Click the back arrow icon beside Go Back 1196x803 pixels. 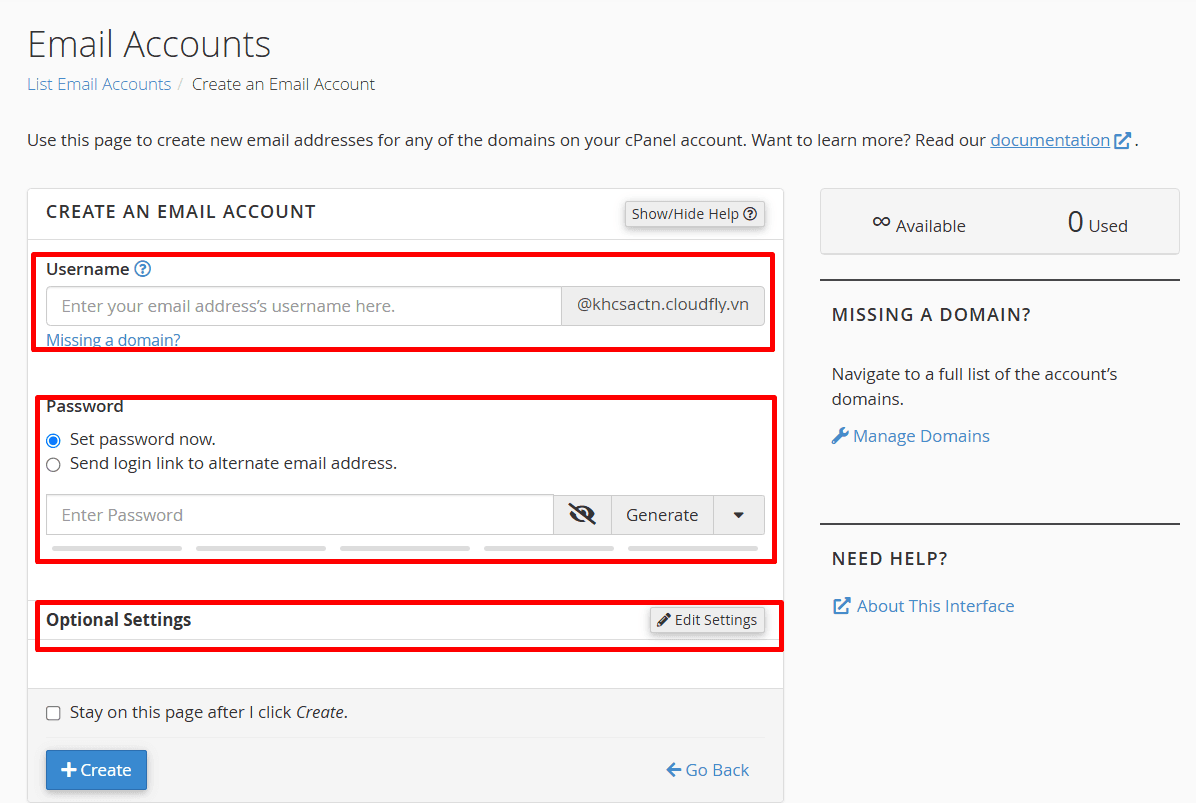pos(674,769)
